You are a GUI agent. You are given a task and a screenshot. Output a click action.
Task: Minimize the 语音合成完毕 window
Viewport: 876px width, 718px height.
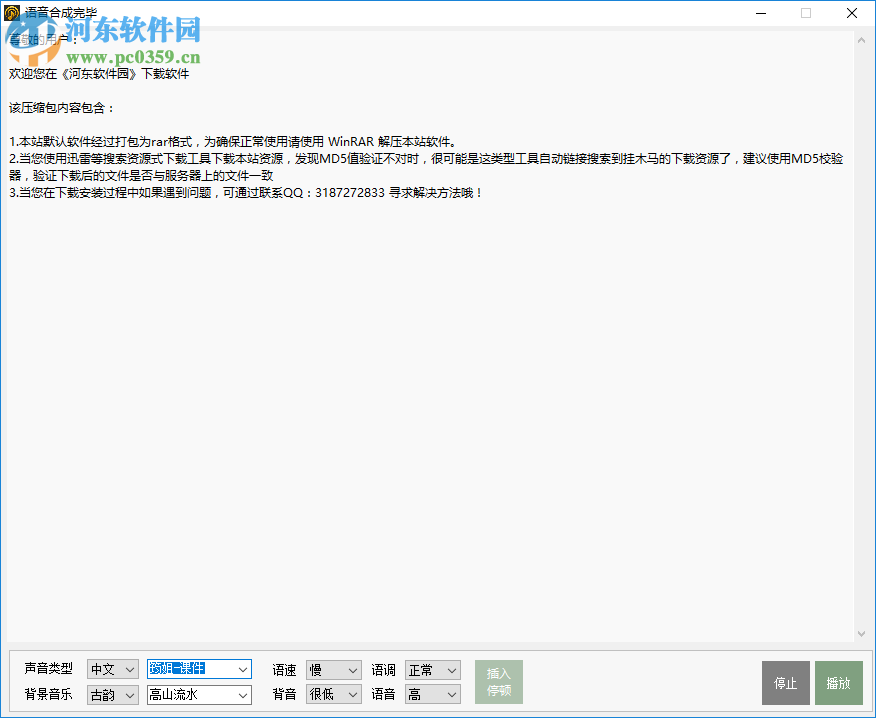pyautogui.click(x=760, y=13)
